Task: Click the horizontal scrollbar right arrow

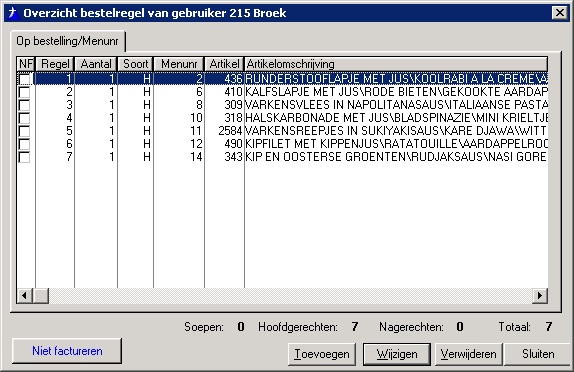Action: [540, 295]
